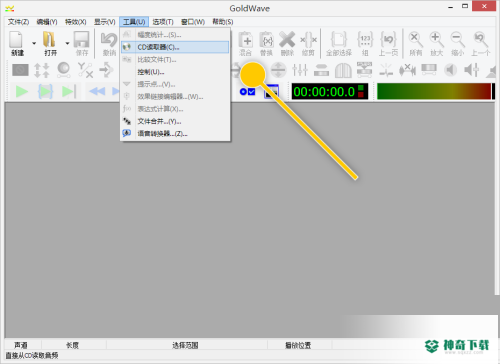Click the GoldWave title bar app icon

10,8
